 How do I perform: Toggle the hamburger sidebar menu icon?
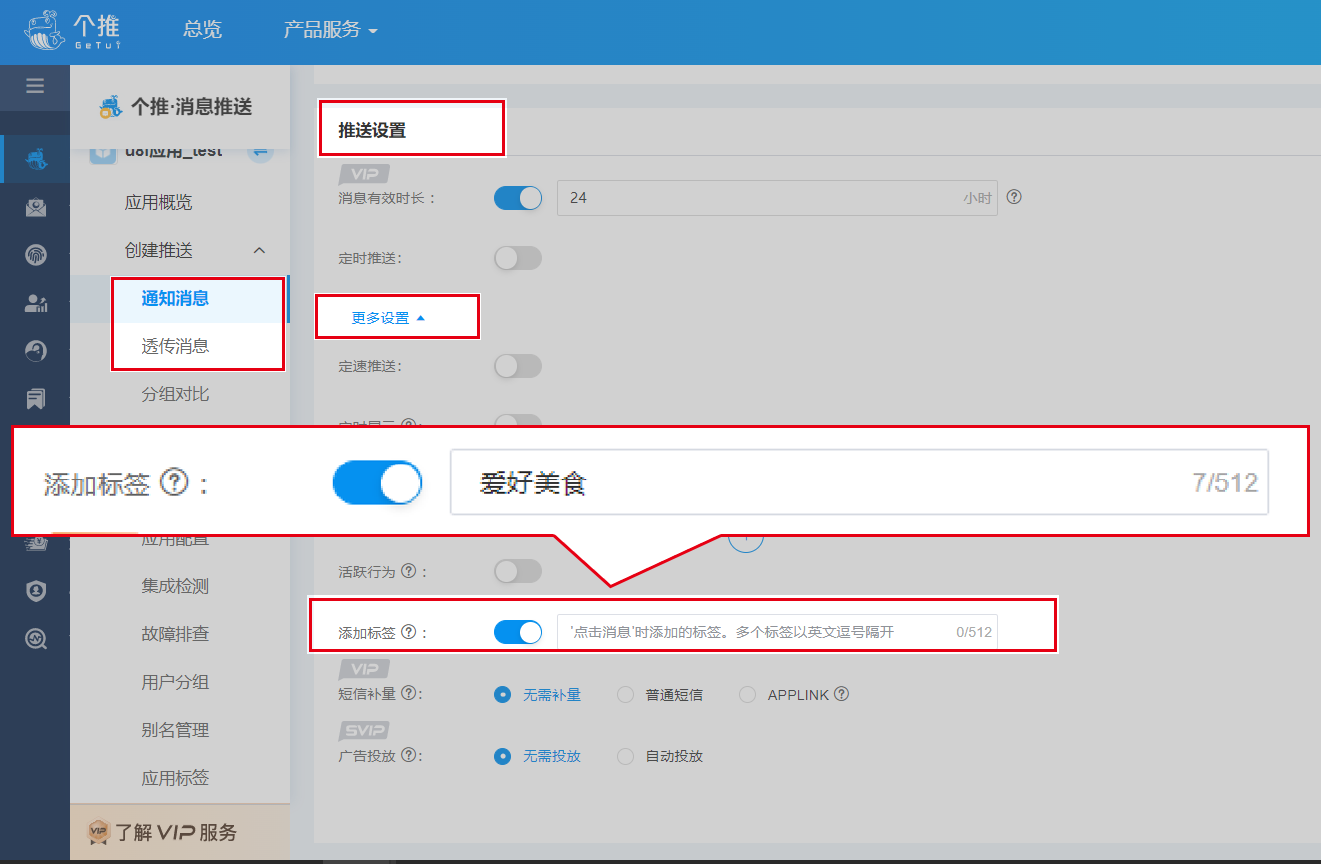click(35, 86)
